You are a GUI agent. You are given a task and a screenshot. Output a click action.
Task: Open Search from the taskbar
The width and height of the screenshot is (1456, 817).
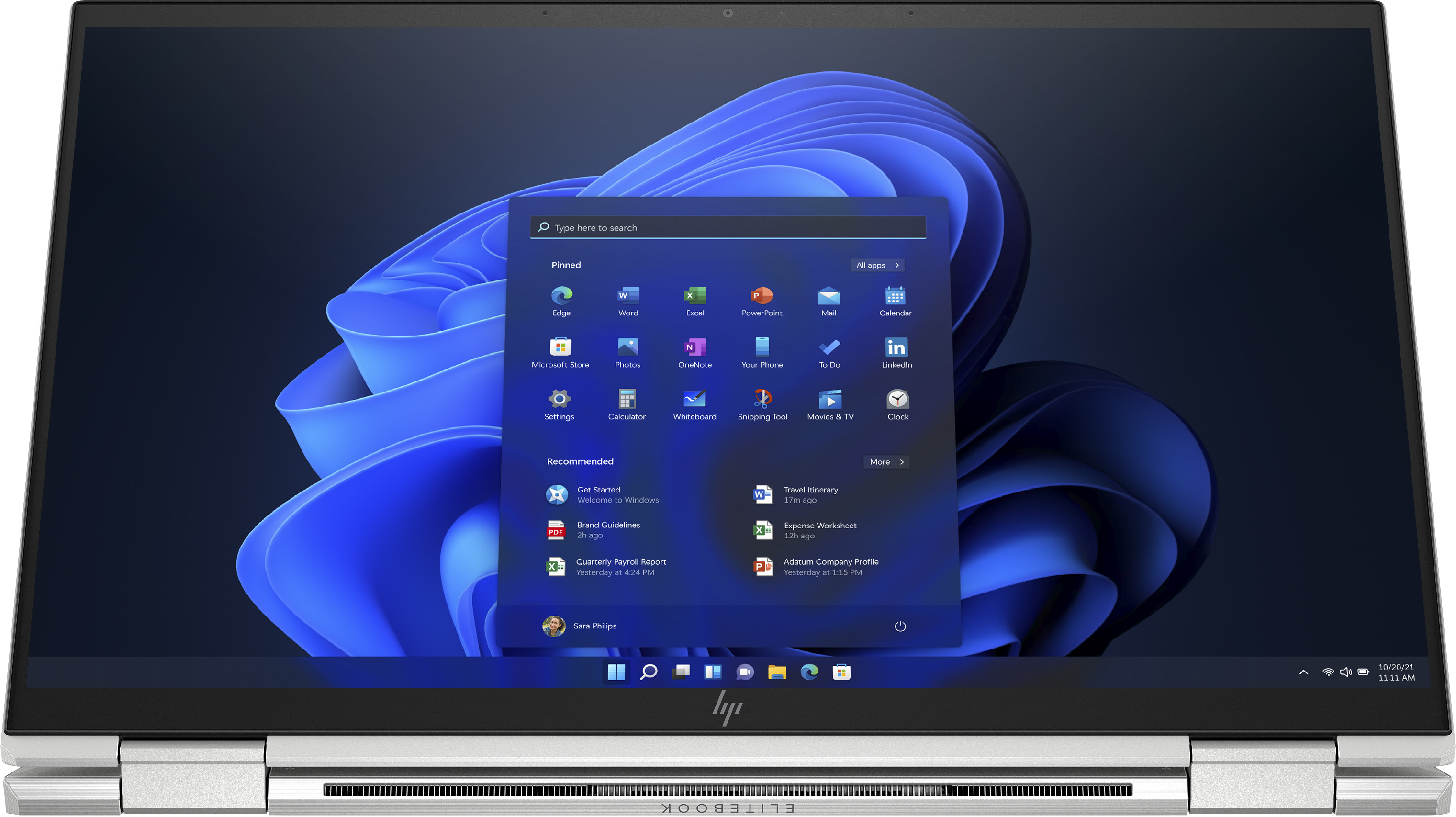(648, 672)
